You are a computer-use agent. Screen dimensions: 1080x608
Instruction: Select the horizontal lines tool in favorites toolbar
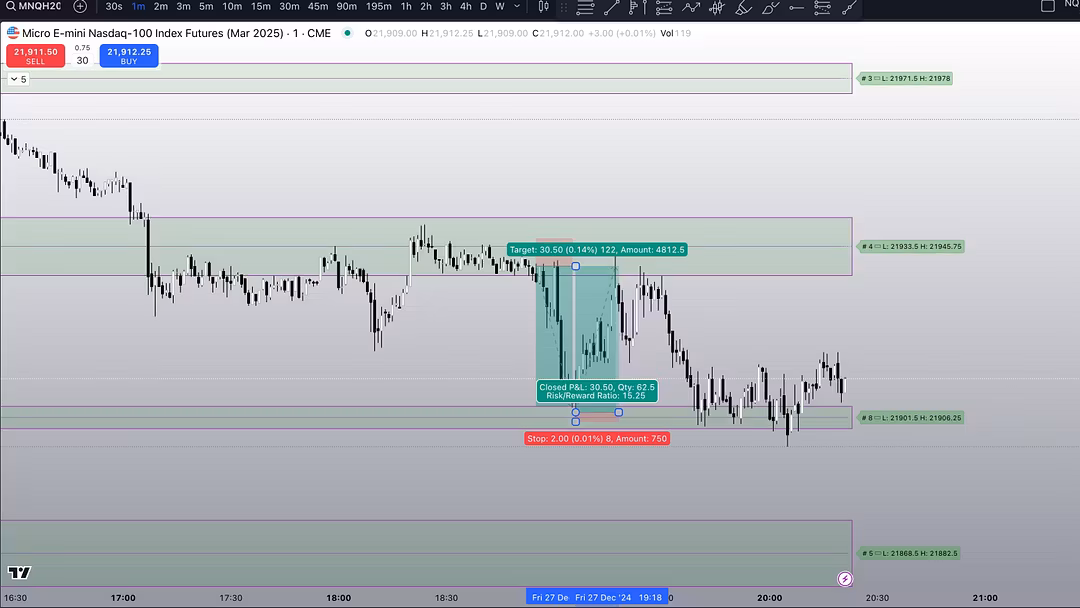click(x=585, y=8)
